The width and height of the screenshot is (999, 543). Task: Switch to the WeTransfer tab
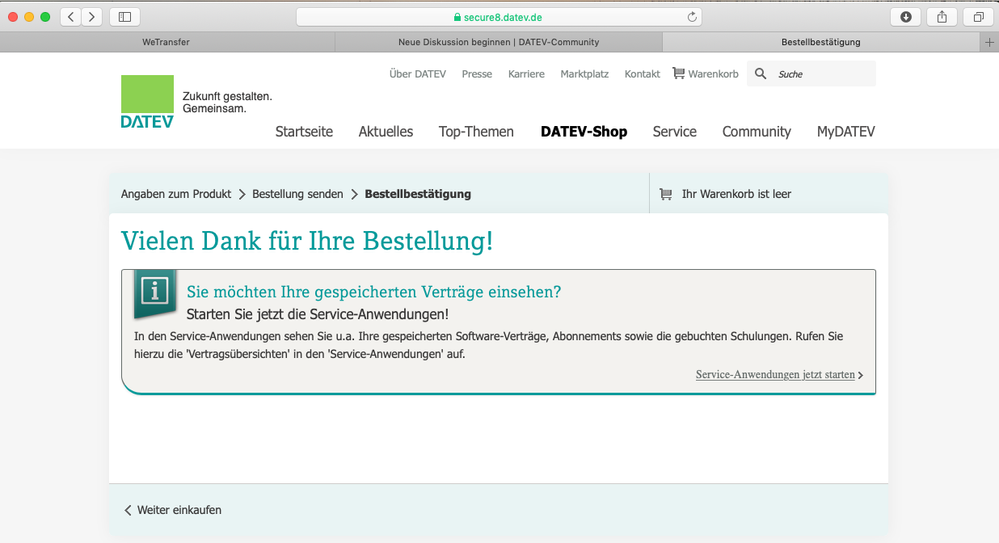(x=166, y=42)
